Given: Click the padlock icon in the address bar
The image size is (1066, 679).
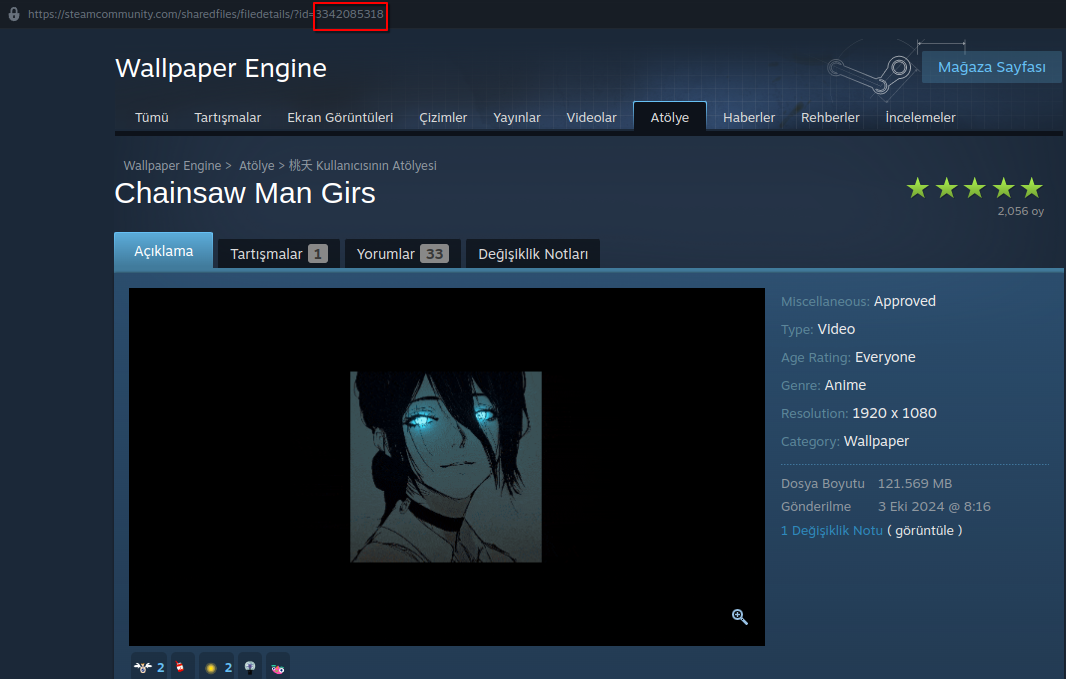Looking at the screenshot, I should pyautogui.click(x=14, y=14).
